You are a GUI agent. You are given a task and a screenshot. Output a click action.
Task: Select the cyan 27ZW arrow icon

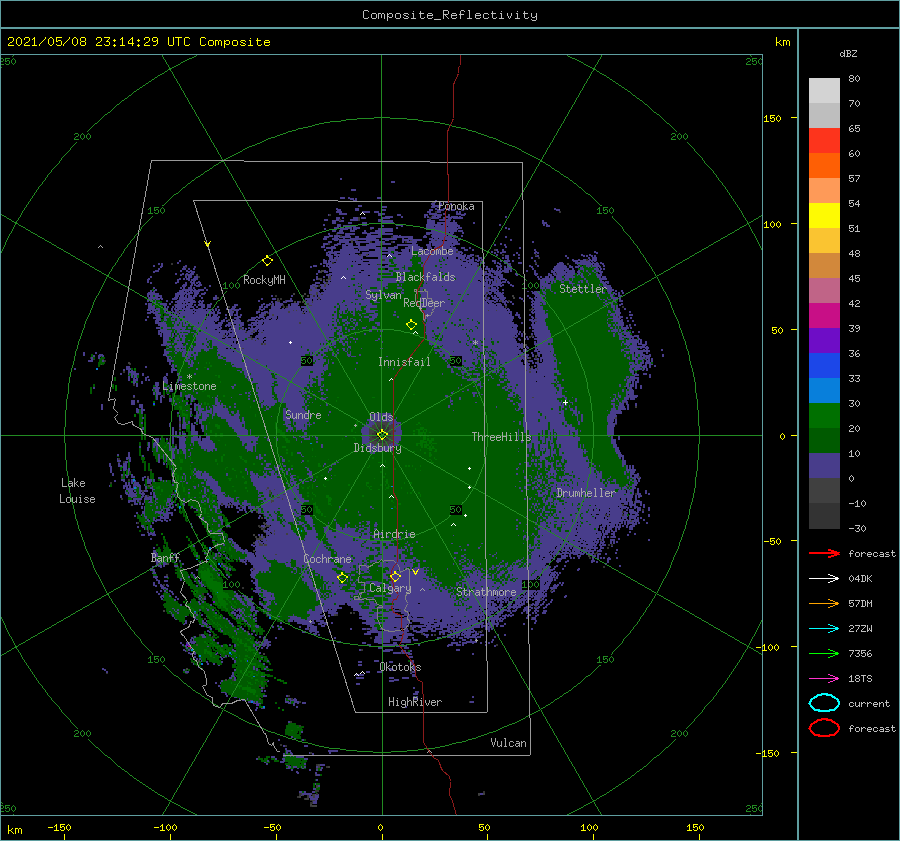(824, 629)
